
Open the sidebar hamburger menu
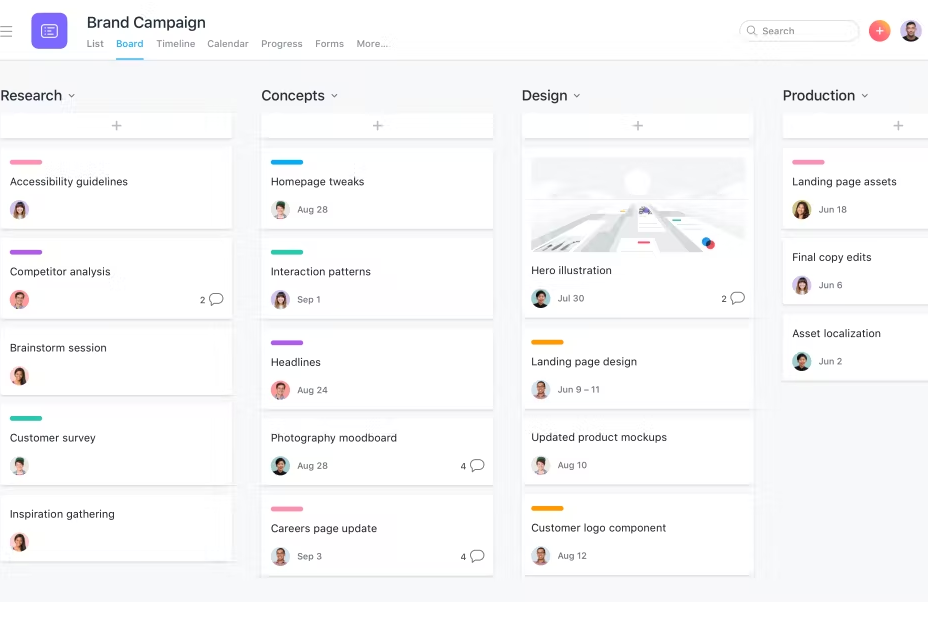(7, 31)
